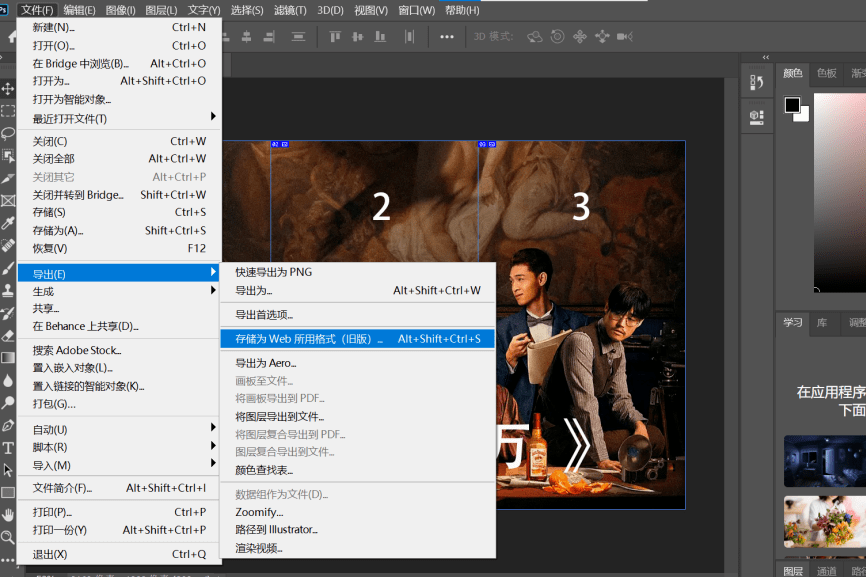Open the History panel icon

pyautogui.click(x=757, y=83)
